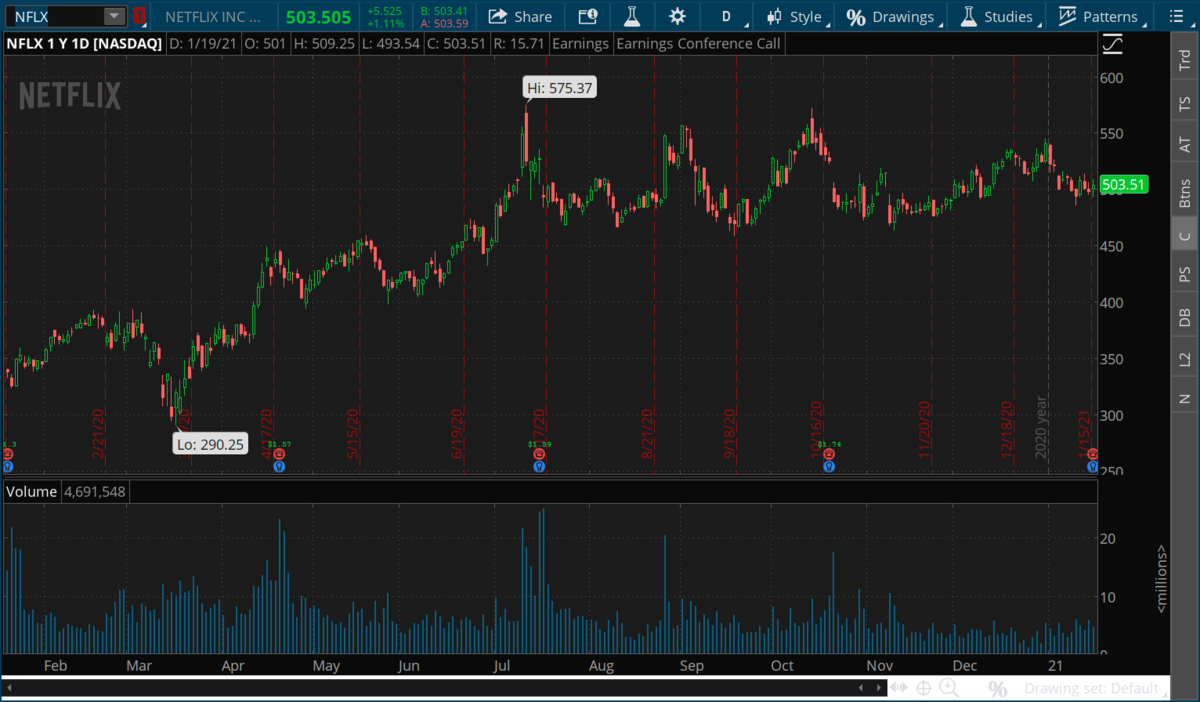Open the hamburger menu at toolbar end
The height and width of the screenshot is (702, 1200).
(1174, 16)
